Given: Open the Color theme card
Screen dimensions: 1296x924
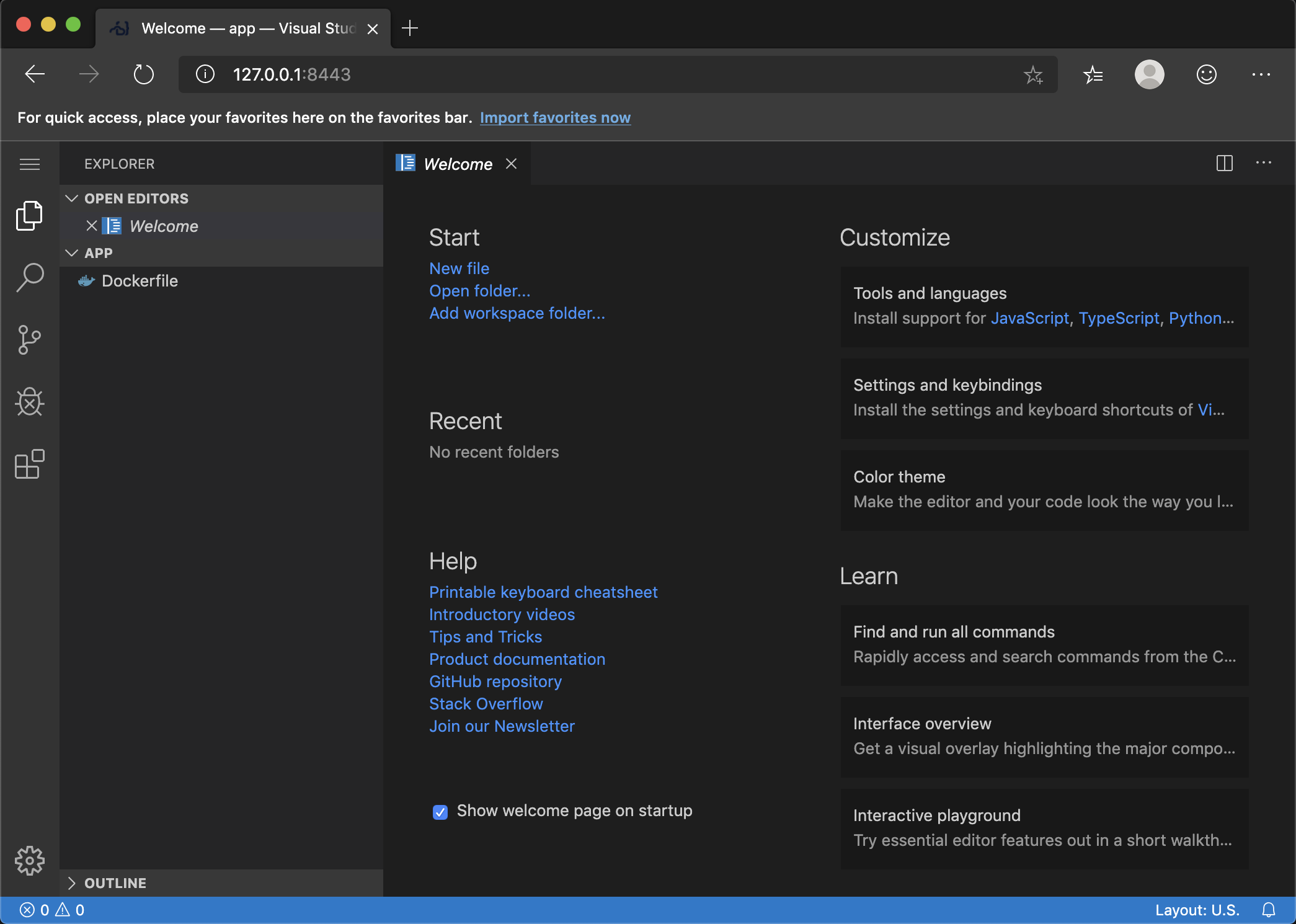Looking at the screenshot, I should tap(1044, 490).
